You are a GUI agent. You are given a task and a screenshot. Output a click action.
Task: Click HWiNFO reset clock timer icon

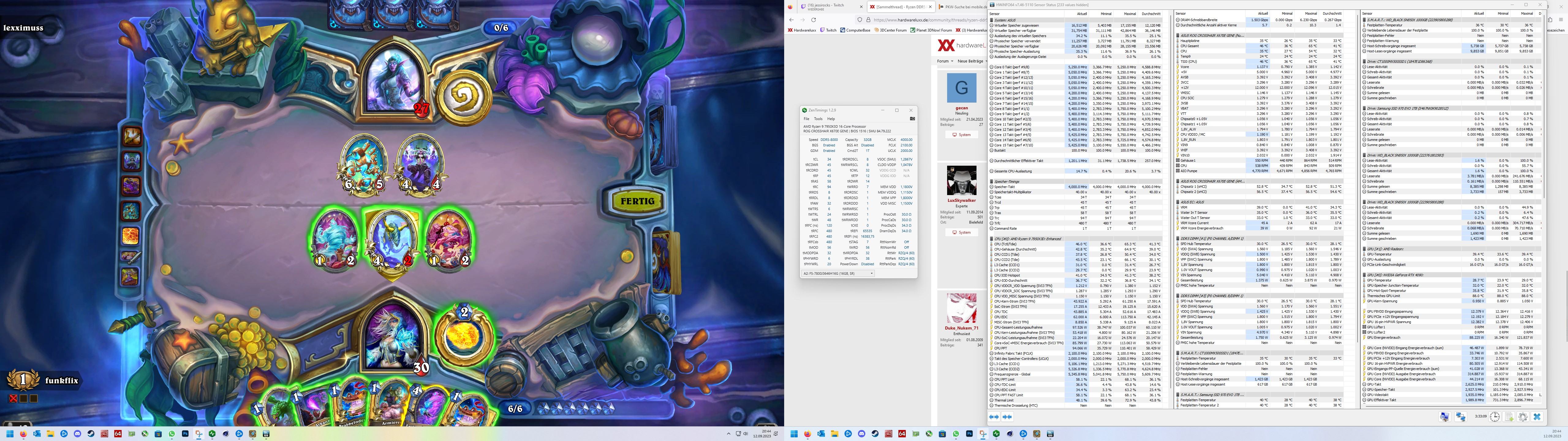tap(1495, 417)
